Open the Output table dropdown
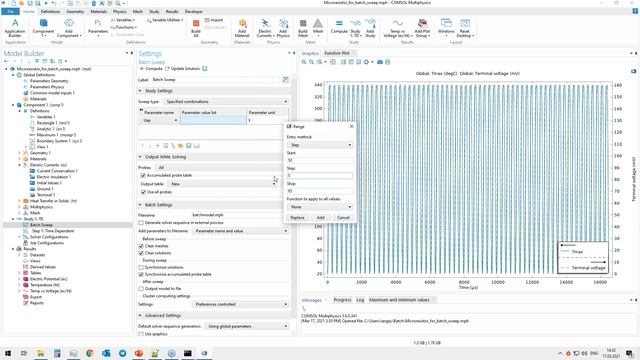This screenshot has height=360, width=640. coord(222,184)
